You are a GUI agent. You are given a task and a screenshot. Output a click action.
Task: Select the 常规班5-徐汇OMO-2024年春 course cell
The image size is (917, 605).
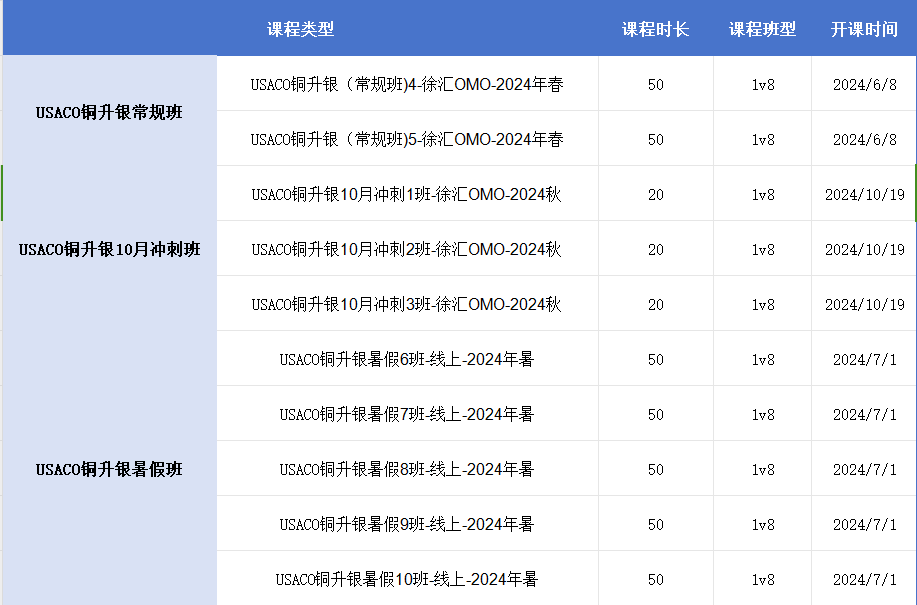coord(407,140)
